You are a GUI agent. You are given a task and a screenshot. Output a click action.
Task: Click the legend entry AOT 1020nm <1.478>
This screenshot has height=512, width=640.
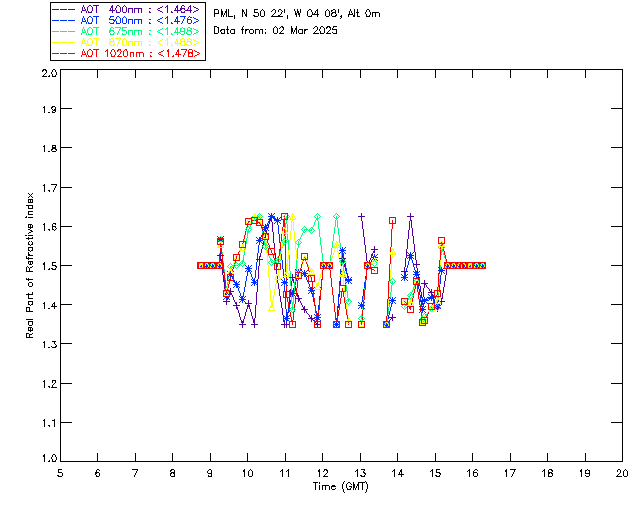126,53
